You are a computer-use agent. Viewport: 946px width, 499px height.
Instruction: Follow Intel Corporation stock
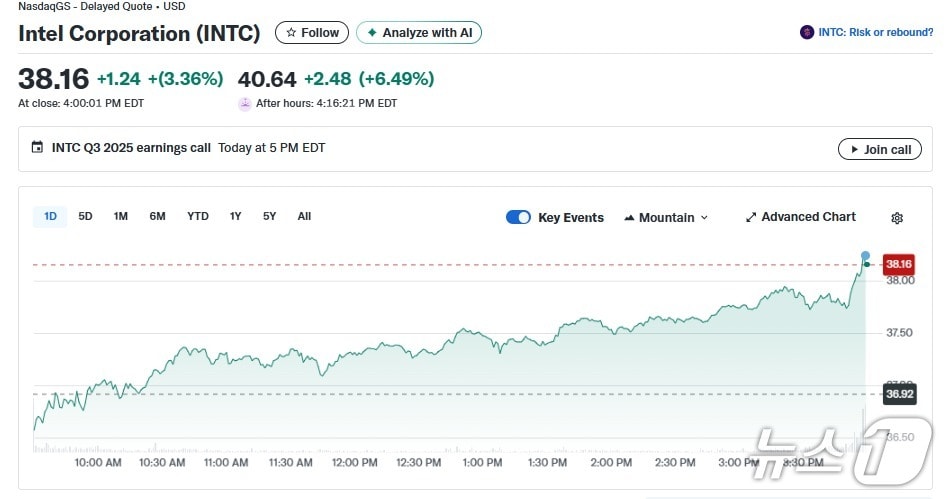(312, 33)
